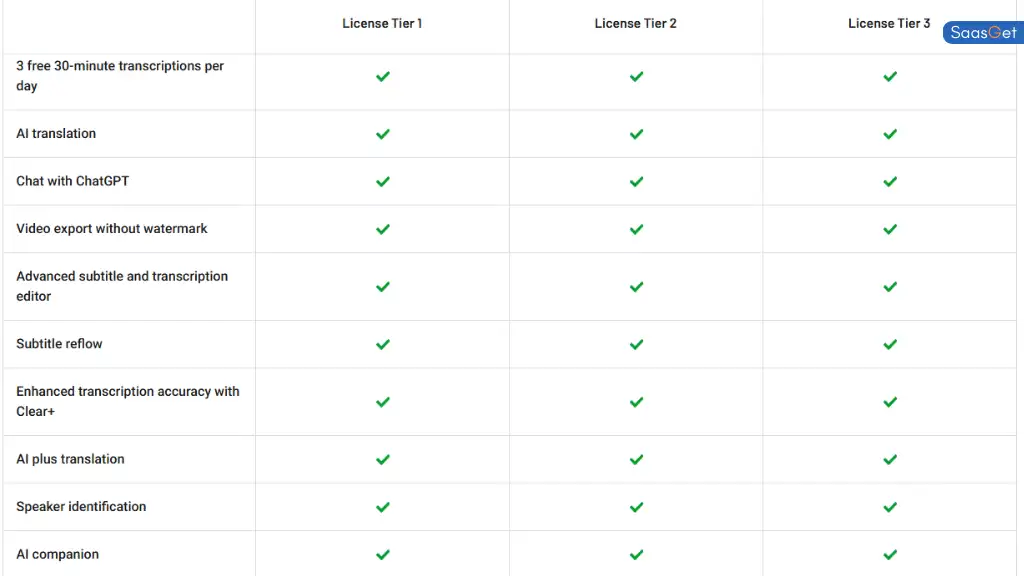The width and height of the screenshot is (1024, 576).
Task: Click the Chat with ChatGPT checkmark for Tier 2
Action: [636, 182]
